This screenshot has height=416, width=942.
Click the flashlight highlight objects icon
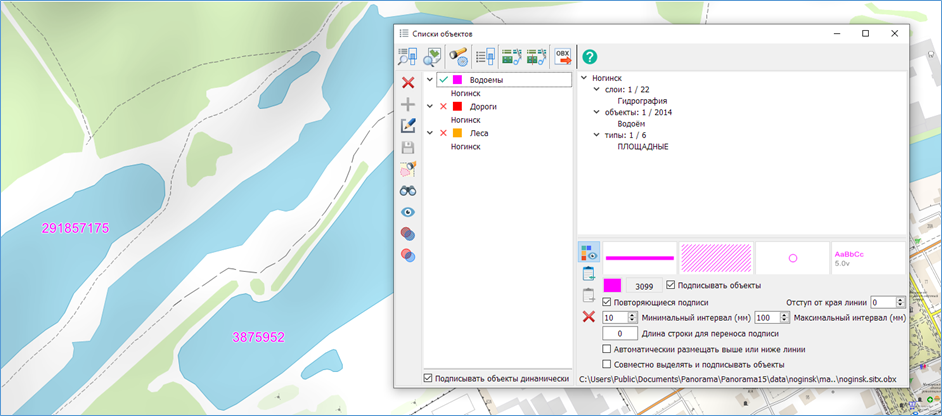pyautogui.click(x=459, y=57)
